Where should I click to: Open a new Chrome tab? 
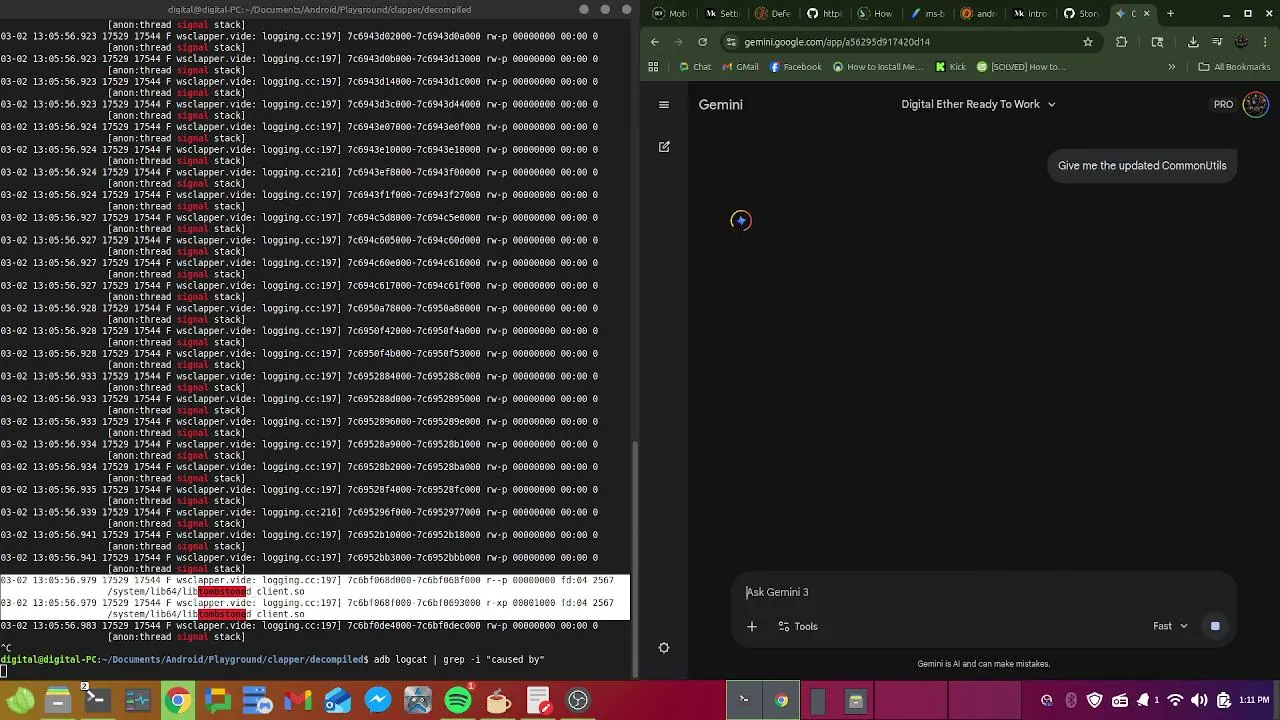1170,13
